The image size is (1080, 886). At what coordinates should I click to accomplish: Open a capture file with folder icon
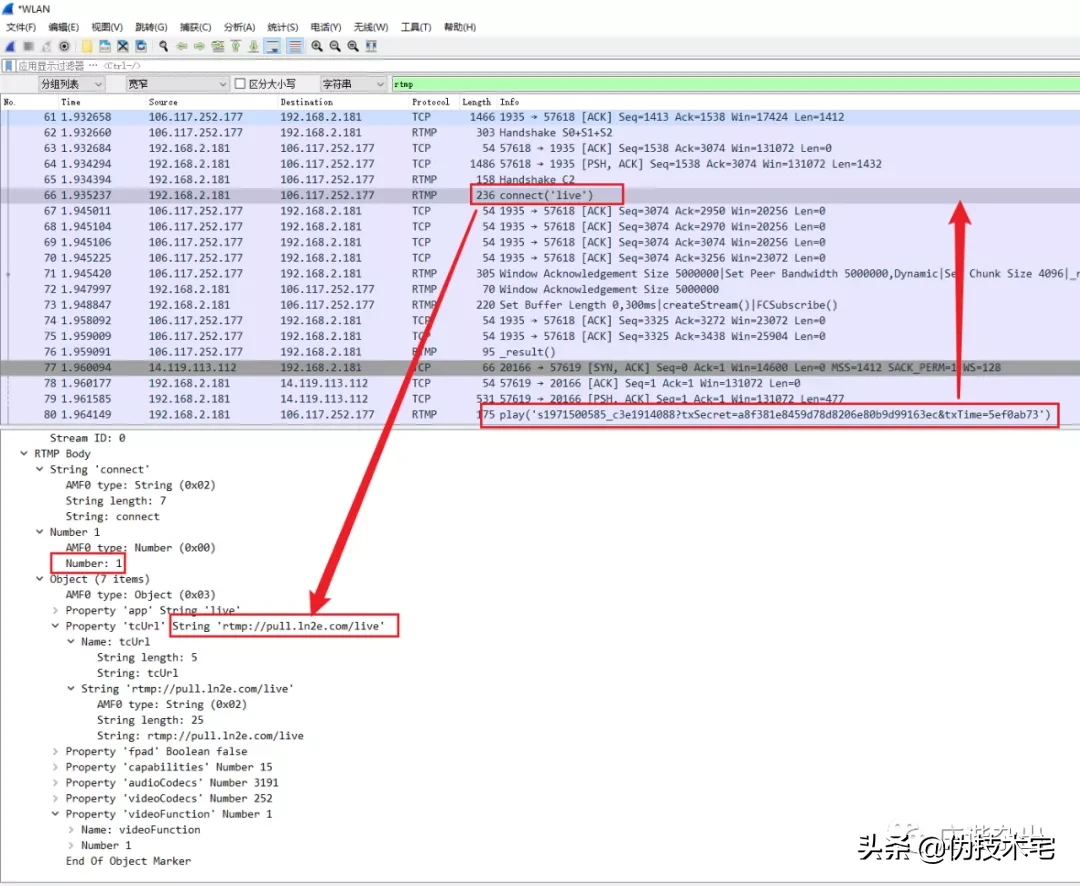click(x=87, y=46)
